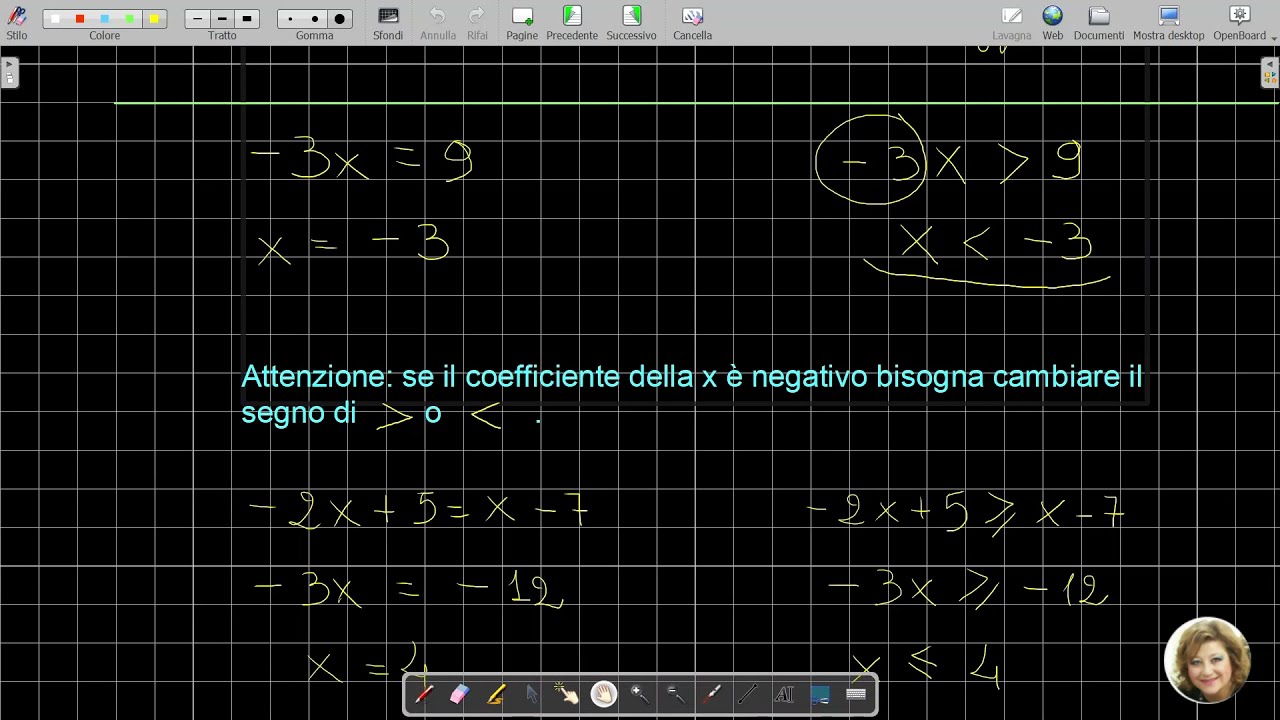
Task: Click the Annulla undo button
Action: pos(438,22)
